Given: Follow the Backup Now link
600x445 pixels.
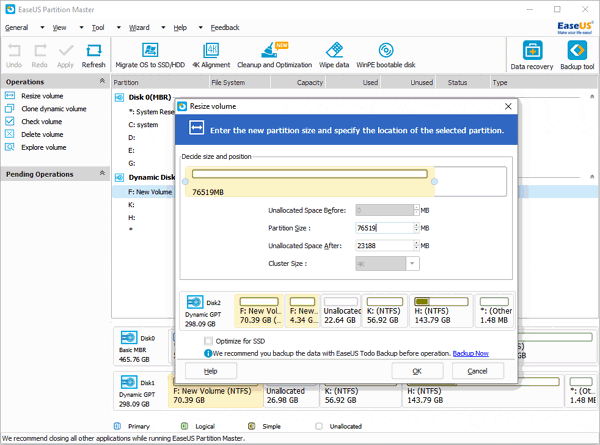Looking at the screenshot, I should coord(471,354).
